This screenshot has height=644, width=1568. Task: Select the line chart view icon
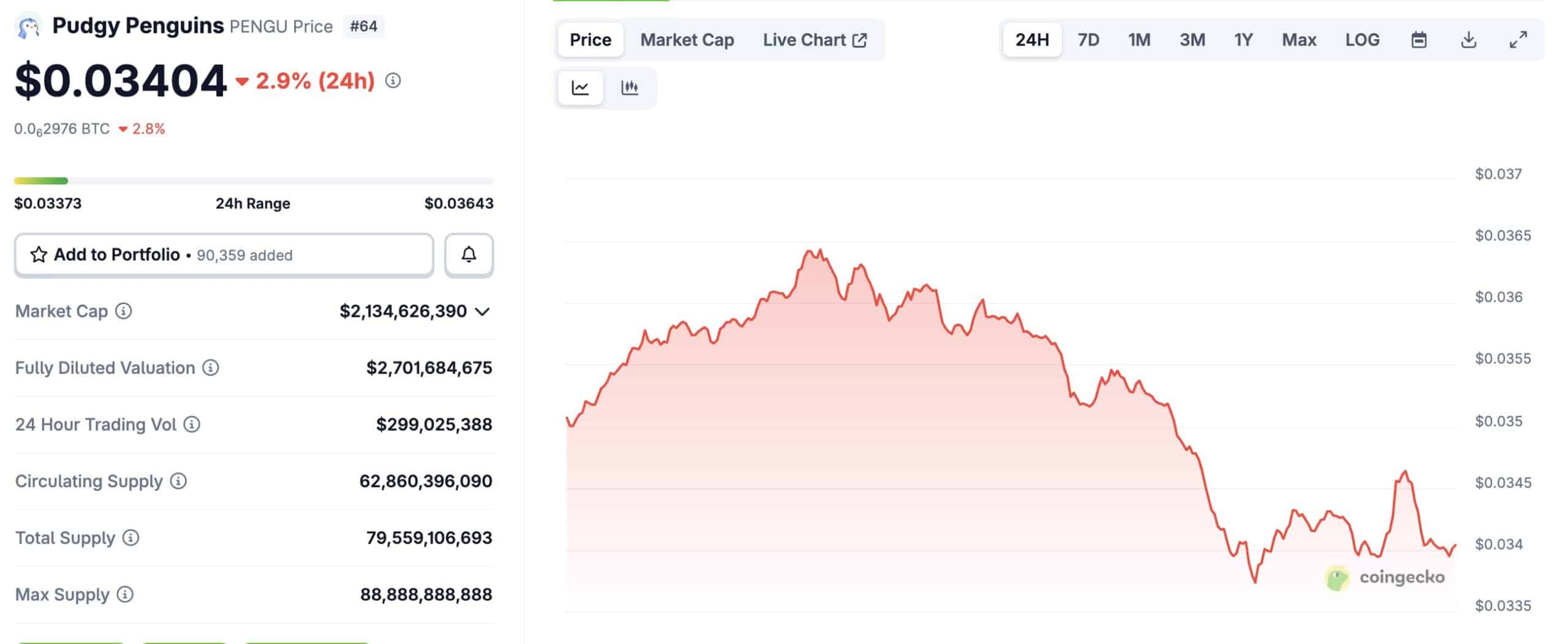click(x=580, y=88)
